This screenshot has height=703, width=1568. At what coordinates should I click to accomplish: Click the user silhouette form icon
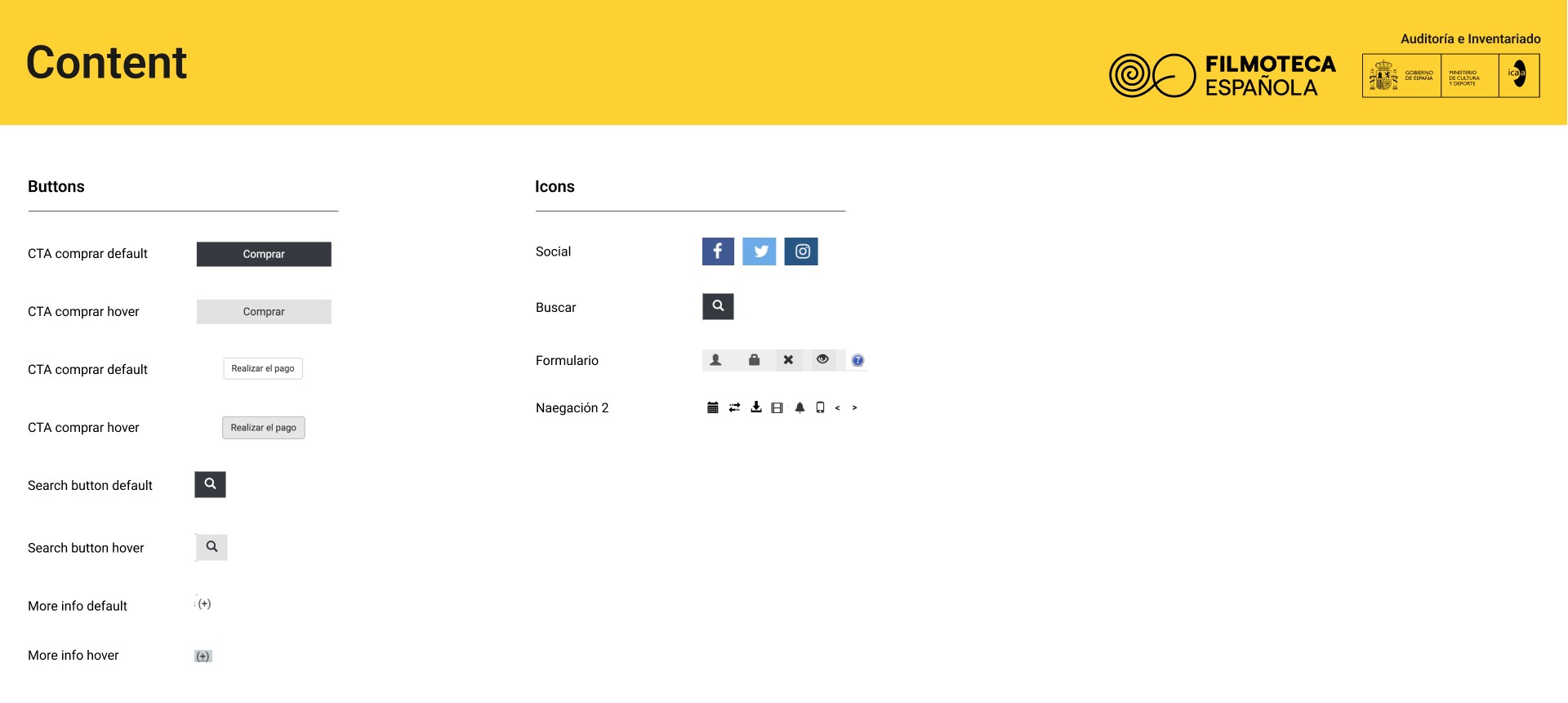pos(715,360)
